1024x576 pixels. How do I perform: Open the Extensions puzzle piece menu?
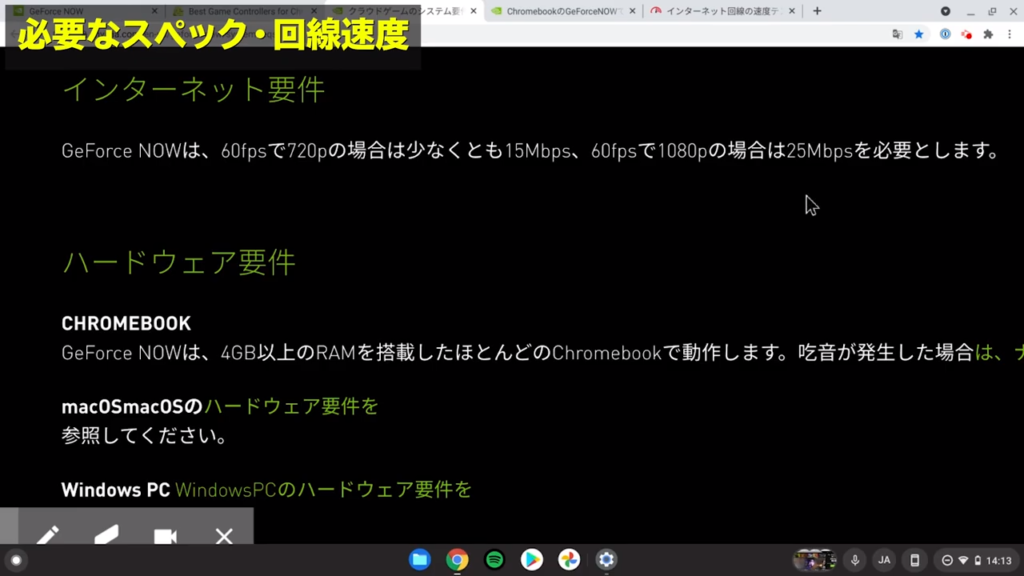coord(988,34)
